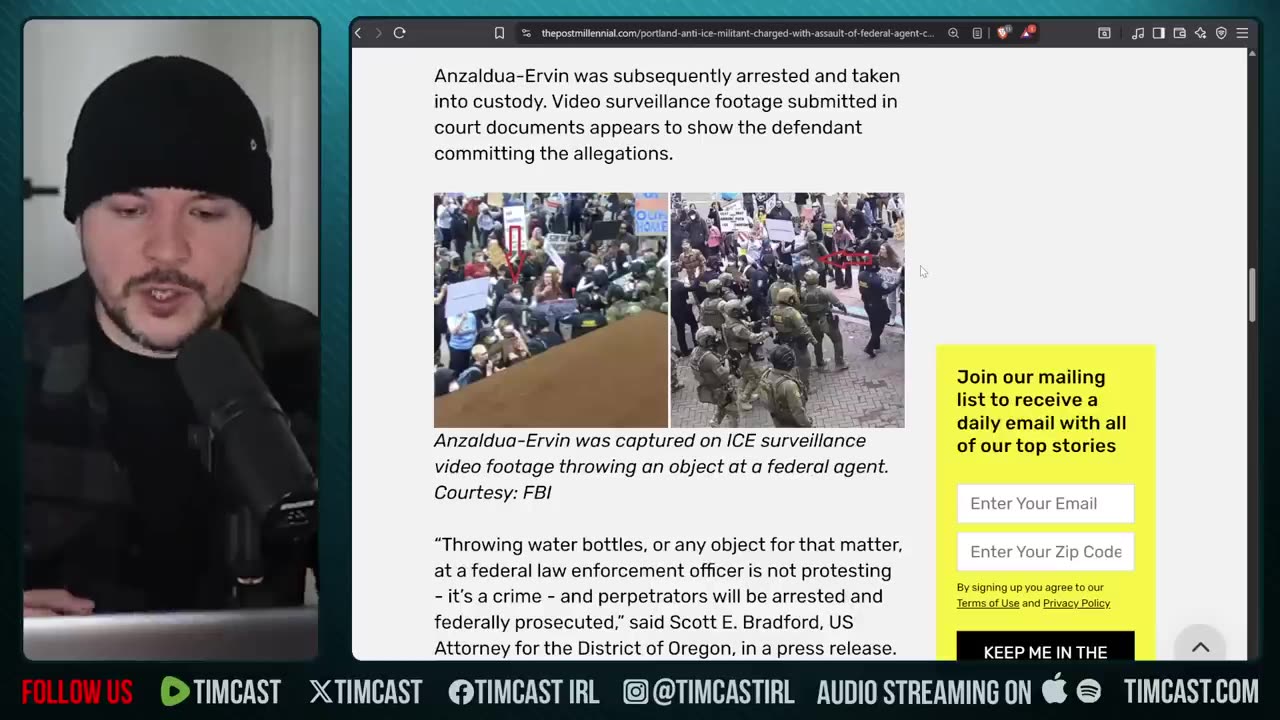Click the page's vertical scrollbar thumb
1280x720 pixels.
click(1251, 295)
